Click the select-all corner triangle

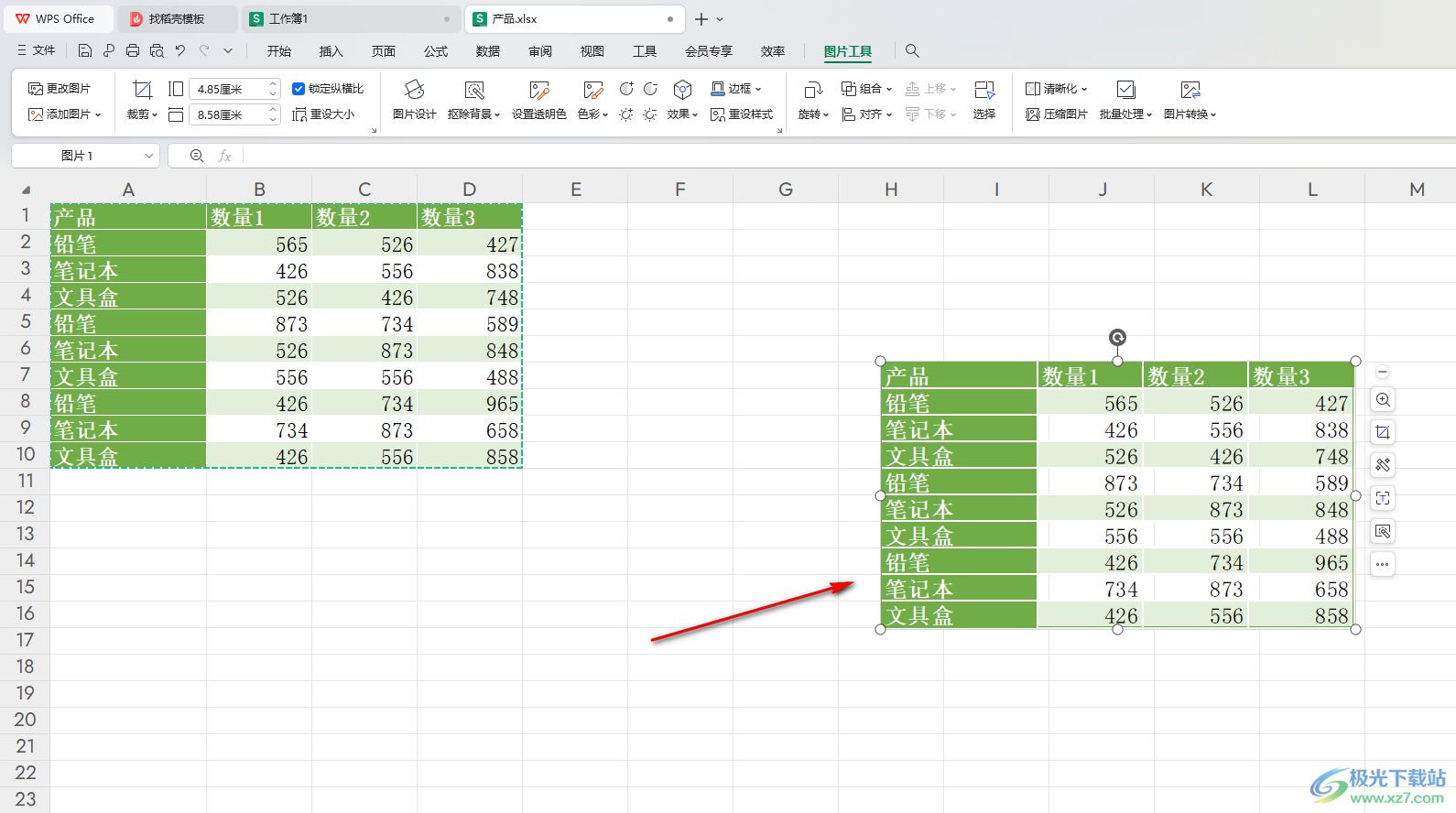coord(26,190)
